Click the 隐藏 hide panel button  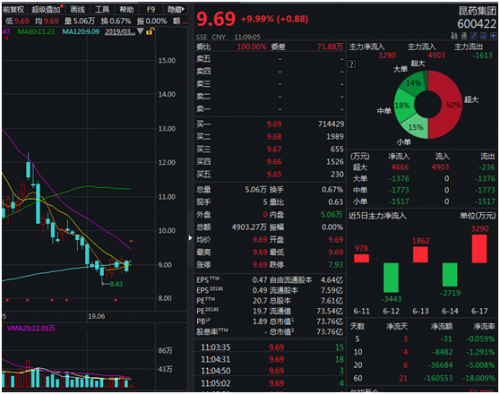pyautogui.click(x=176, y=10)
